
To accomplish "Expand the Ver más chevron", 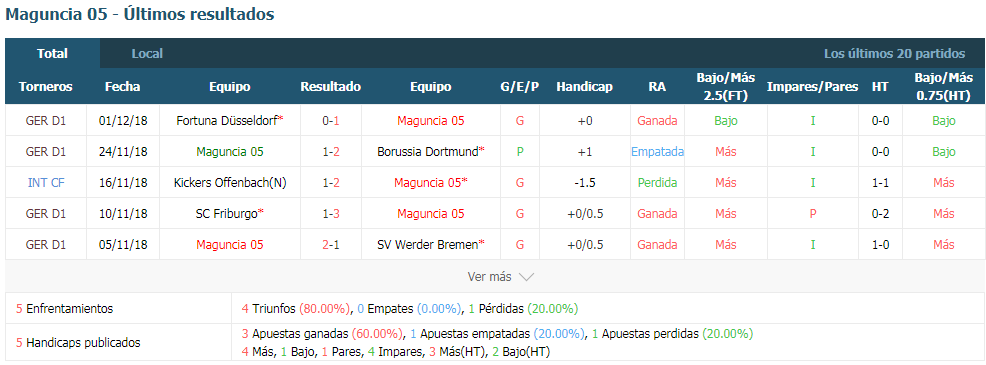I will 526,277.
